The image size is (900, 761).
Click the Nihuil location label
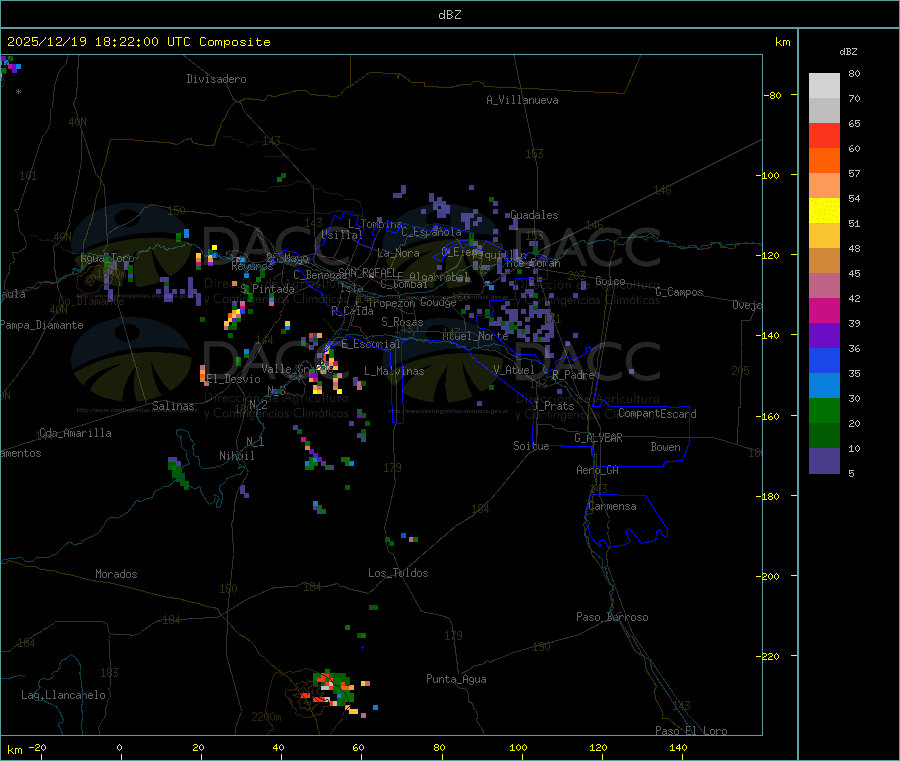(x=237, y=456)
